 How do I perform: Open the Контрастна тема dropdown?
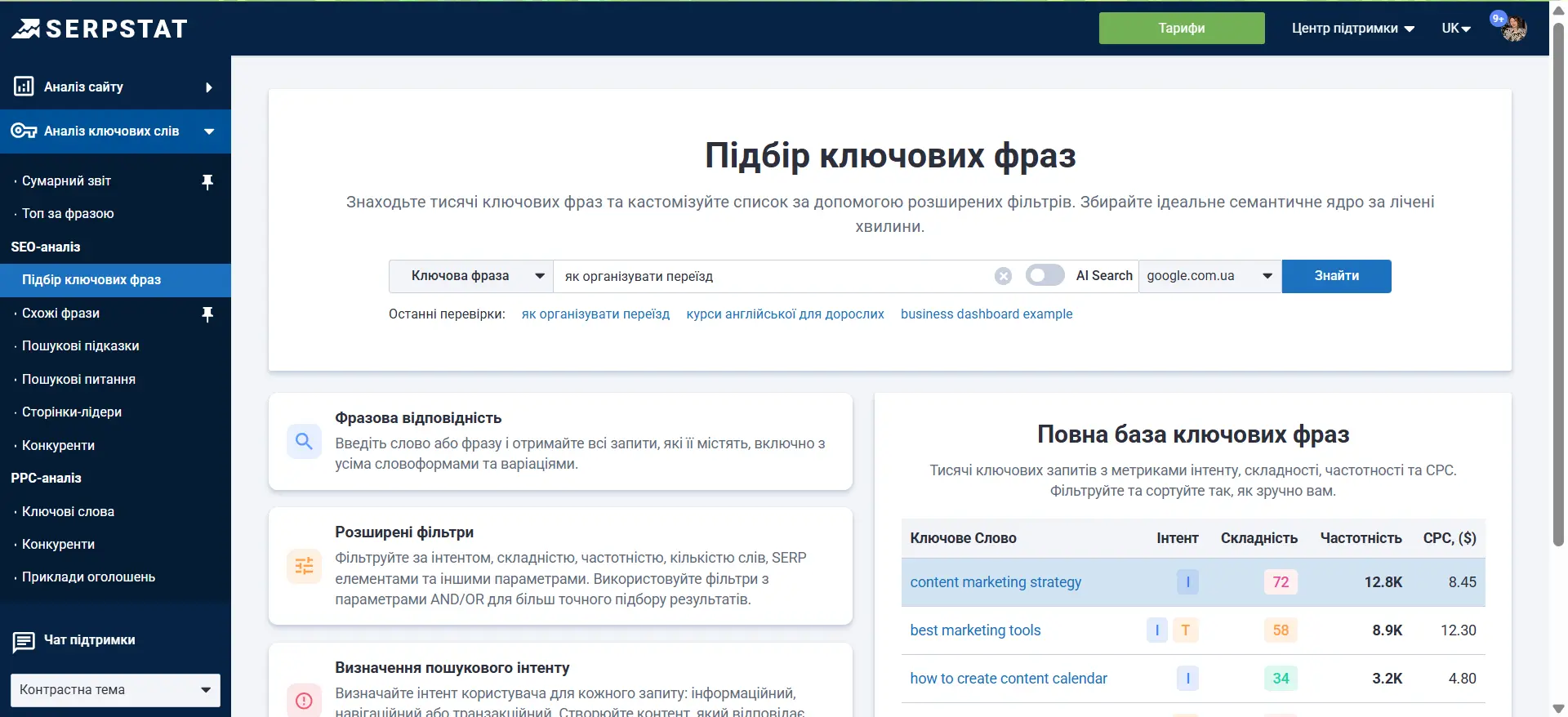(115, 690)
